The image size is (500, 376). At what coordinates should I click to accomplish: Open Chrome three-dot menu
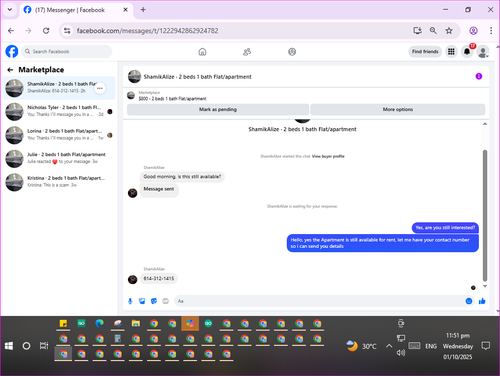(x=491, y=31)
